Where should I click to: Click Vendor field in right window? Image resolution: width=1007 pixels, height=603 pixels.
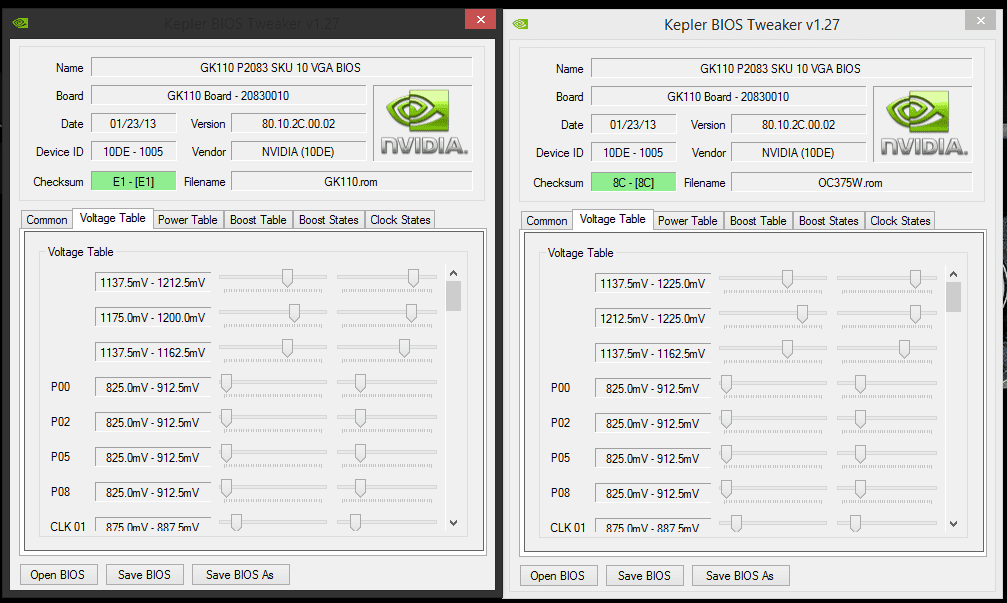pos(798,153)
